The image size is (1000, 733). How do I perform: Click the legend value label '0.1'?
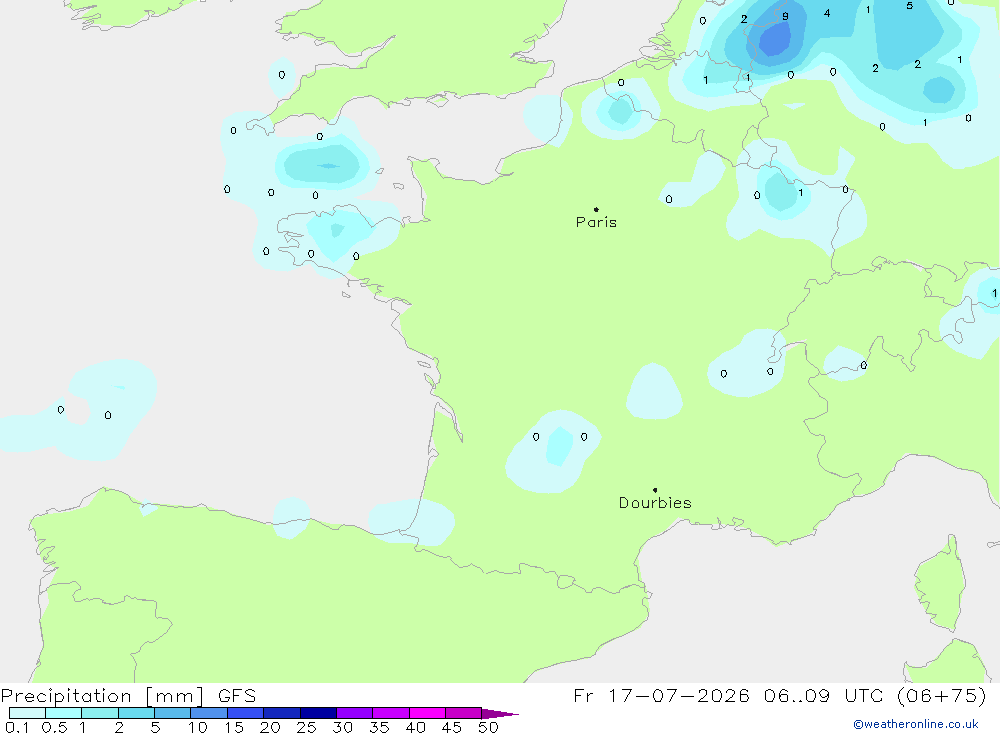point(17,727)
